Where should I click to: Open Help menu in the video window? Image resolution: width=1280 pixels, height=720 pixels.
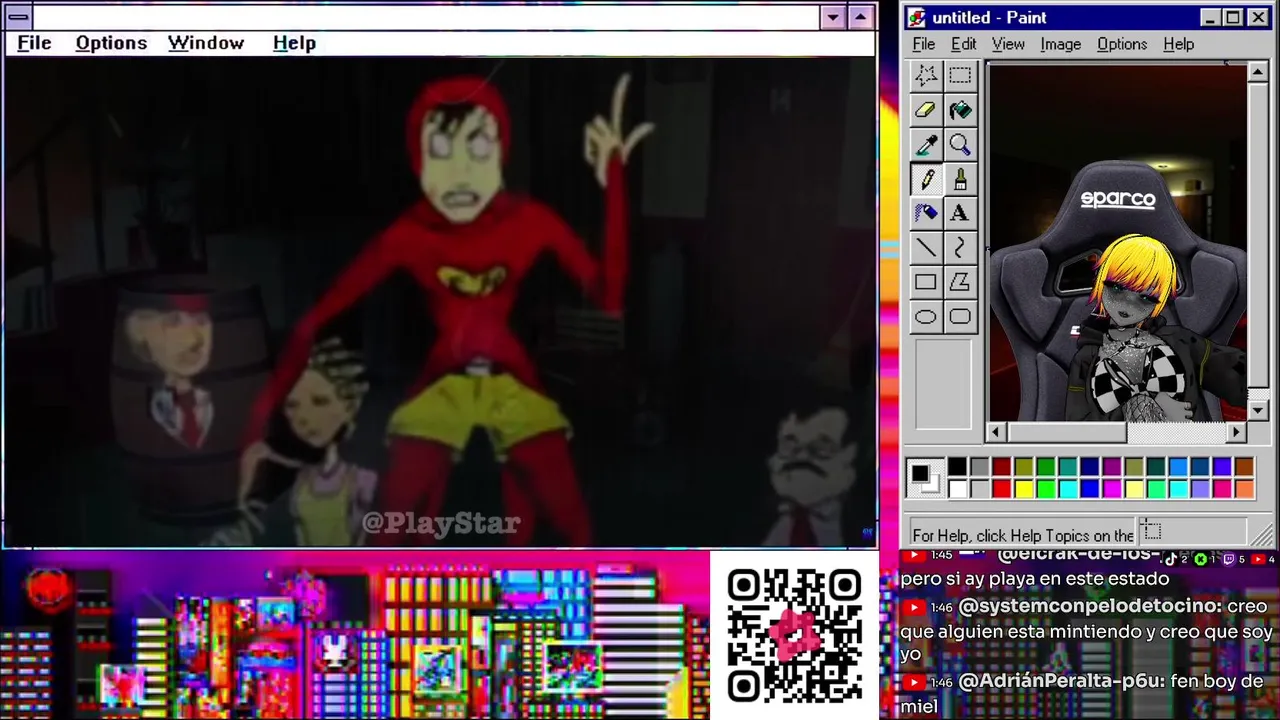click(x=294, y=43)
